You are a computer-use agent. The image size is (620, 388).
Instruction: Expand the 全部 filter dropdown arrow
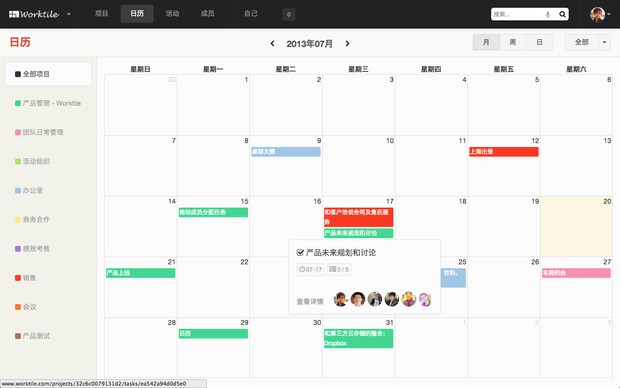click(x=604, y=42)
